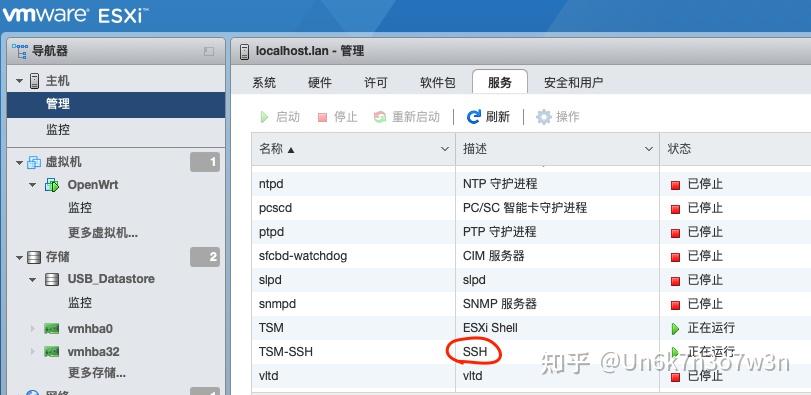Viewport: 811px width, 395px height.
Task: Open 更多存储... link
Action: pyautogui.click(x=97, y=372)
